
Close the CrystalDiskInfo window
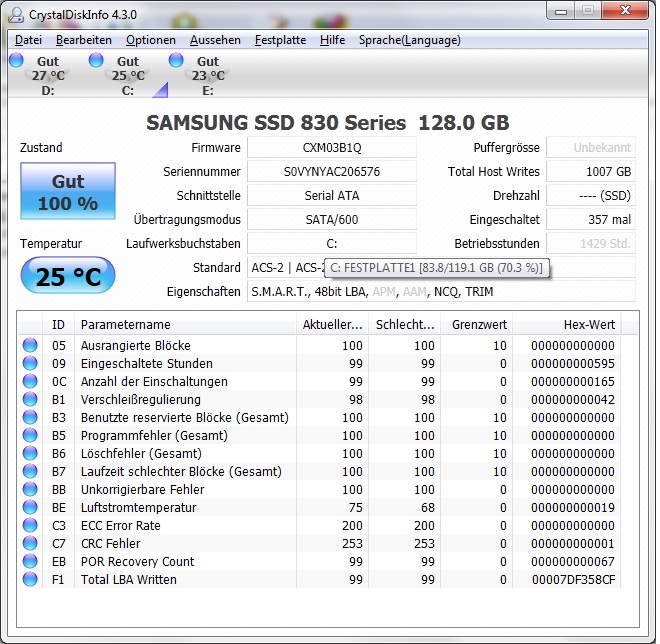625,11
